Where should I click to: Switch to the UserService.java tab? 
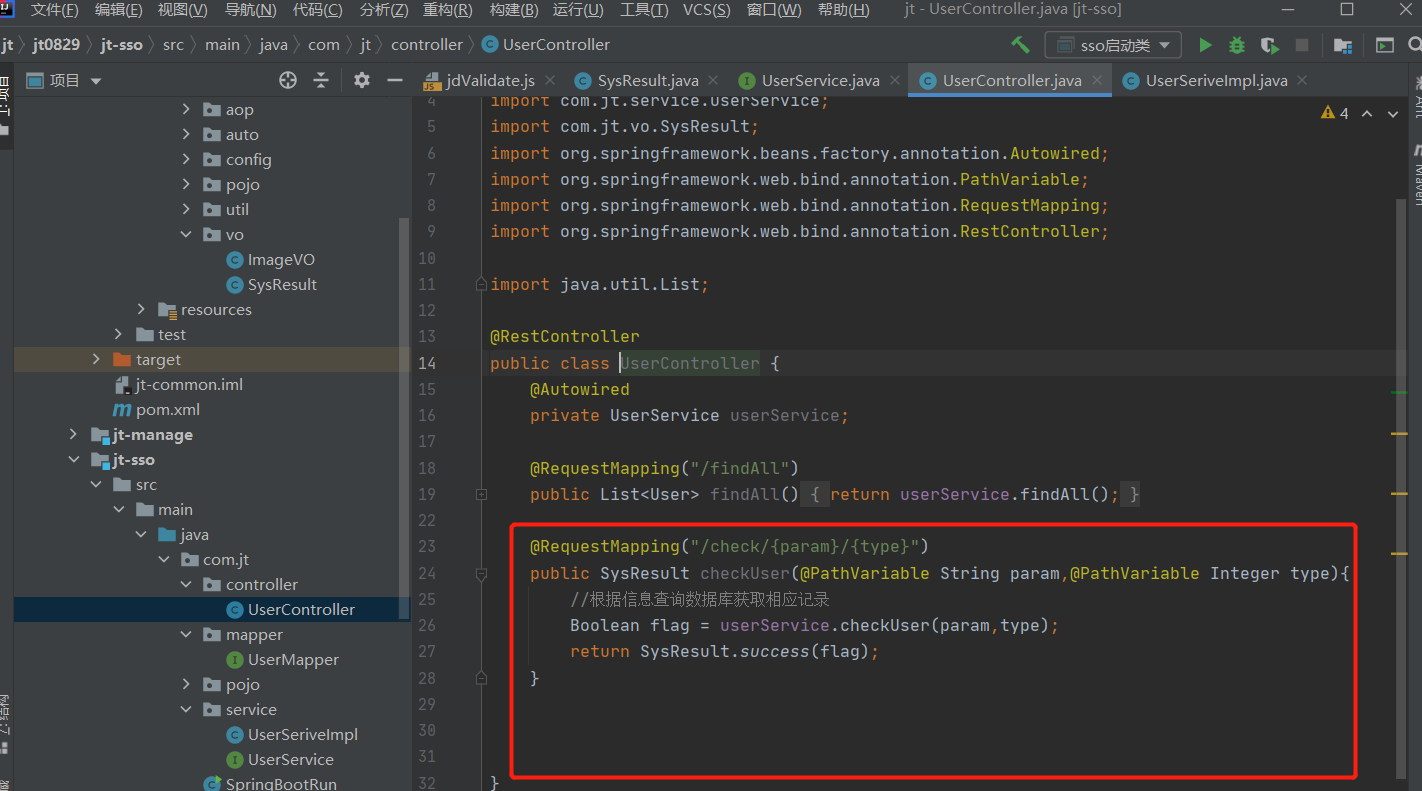820,80
